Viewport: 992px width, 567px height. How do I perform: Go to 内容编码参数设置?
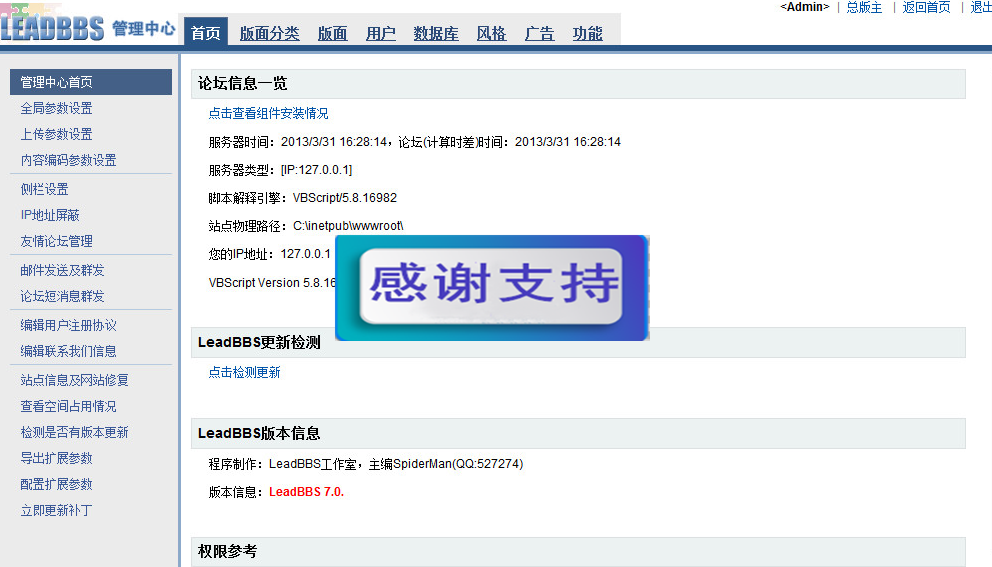pos(68,160)
